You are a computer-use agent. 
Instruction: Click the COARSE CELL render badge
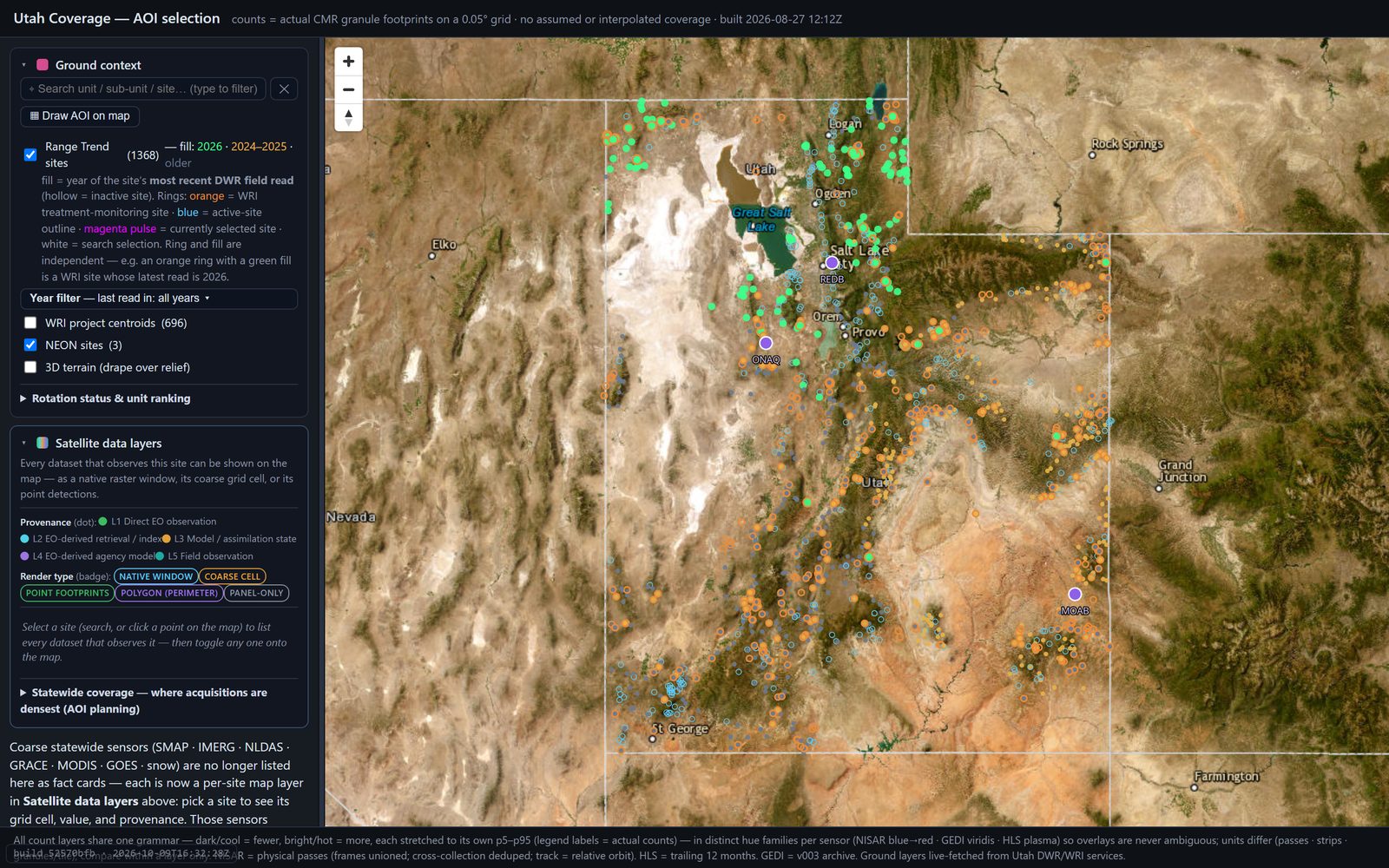click(233, 576)
